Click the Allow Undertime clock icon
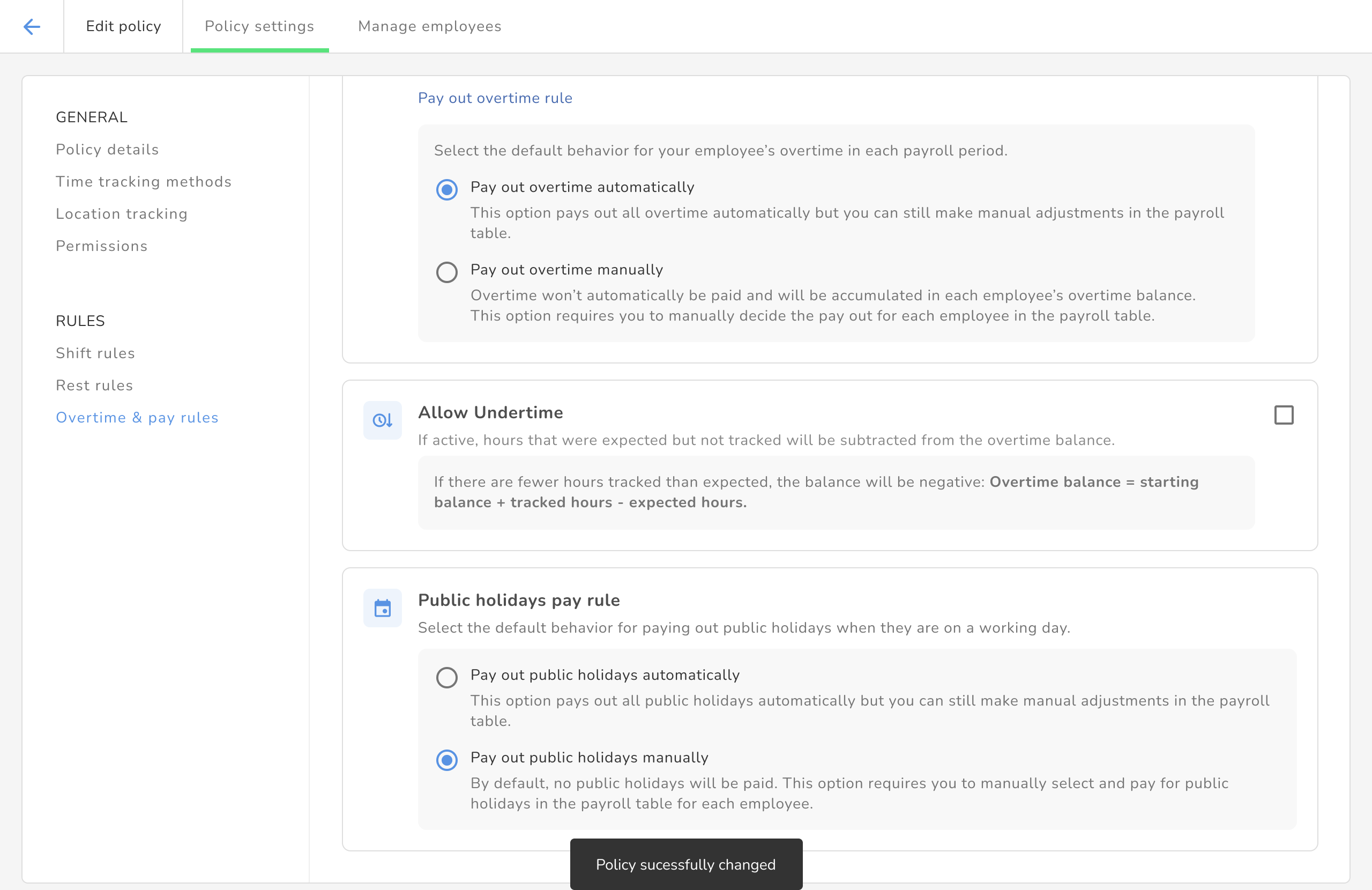 coord(382,420)
